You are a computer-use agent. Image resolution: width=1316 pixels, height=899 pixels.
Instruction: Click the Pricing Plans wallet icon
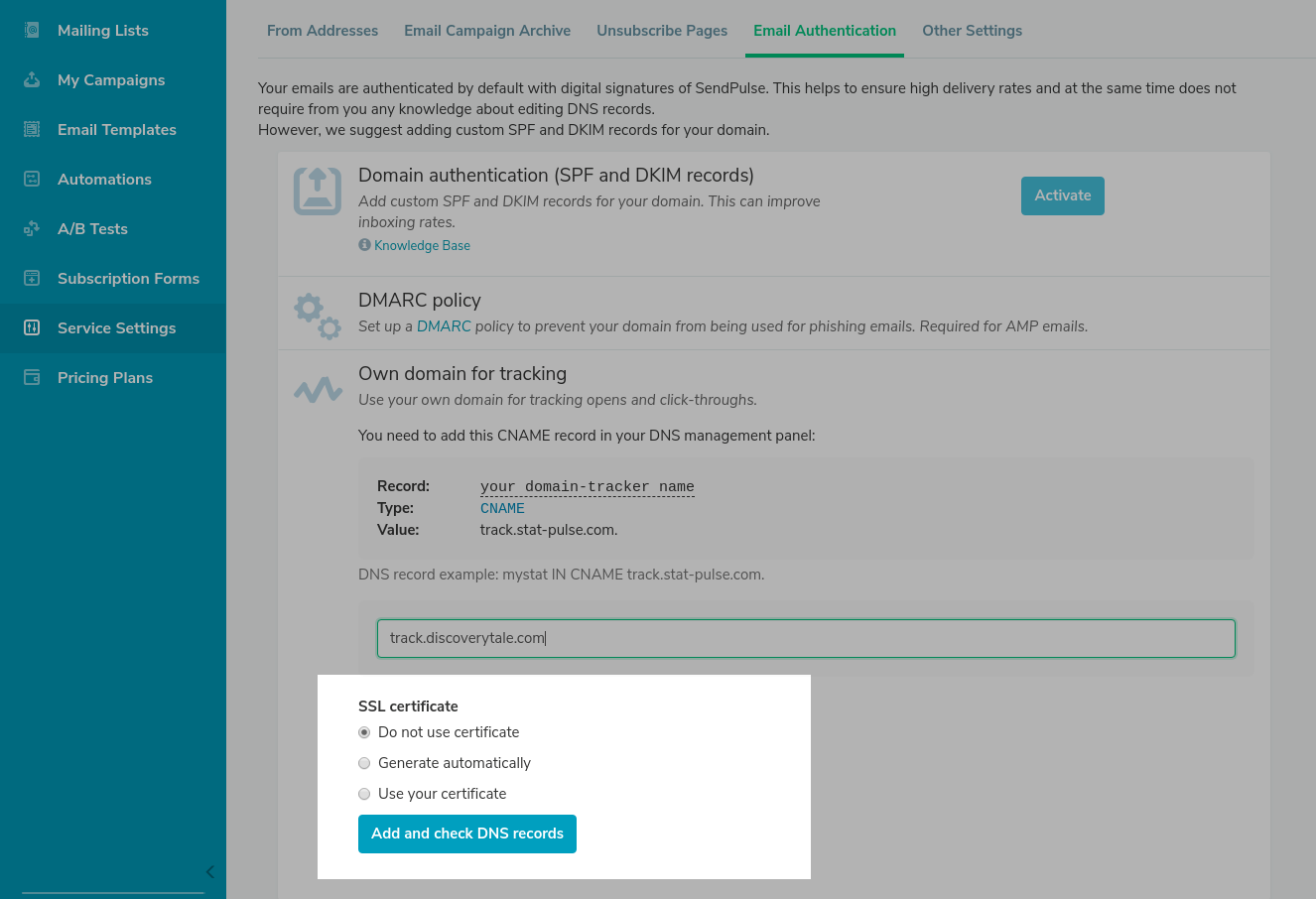pos(32,377)
